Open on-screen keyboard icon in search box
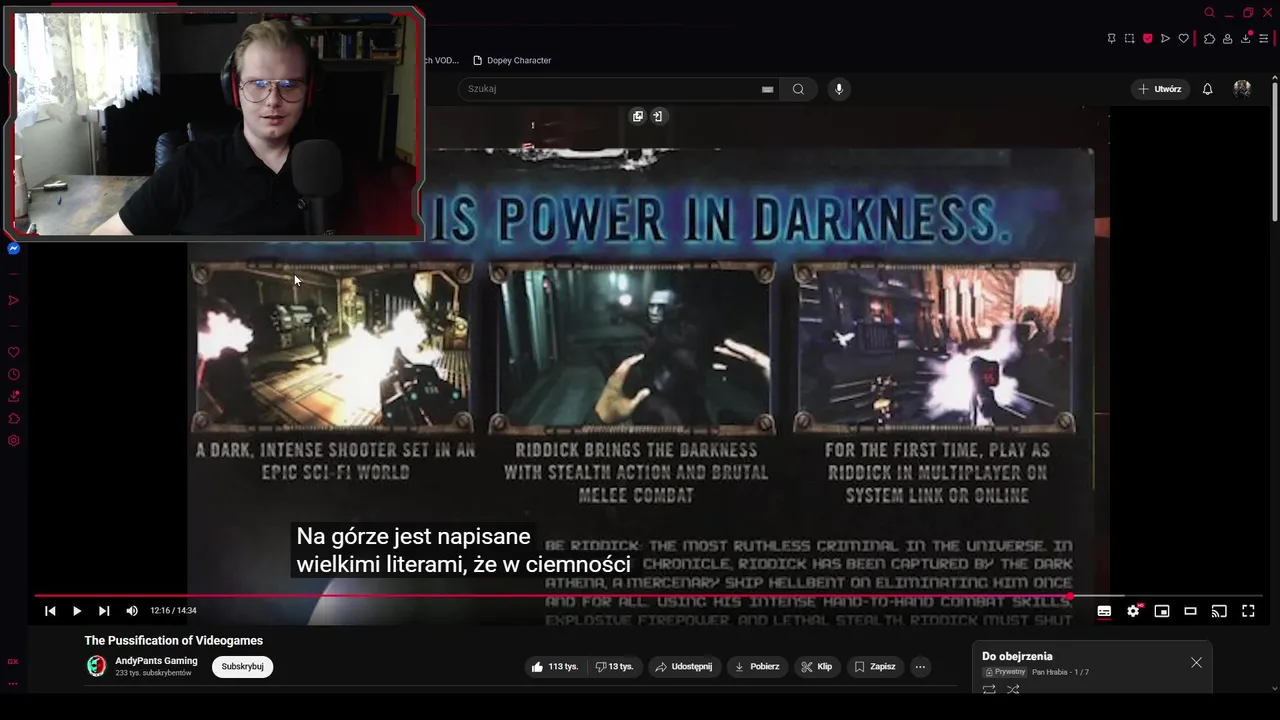The image size is (1280, 720). 767,89
